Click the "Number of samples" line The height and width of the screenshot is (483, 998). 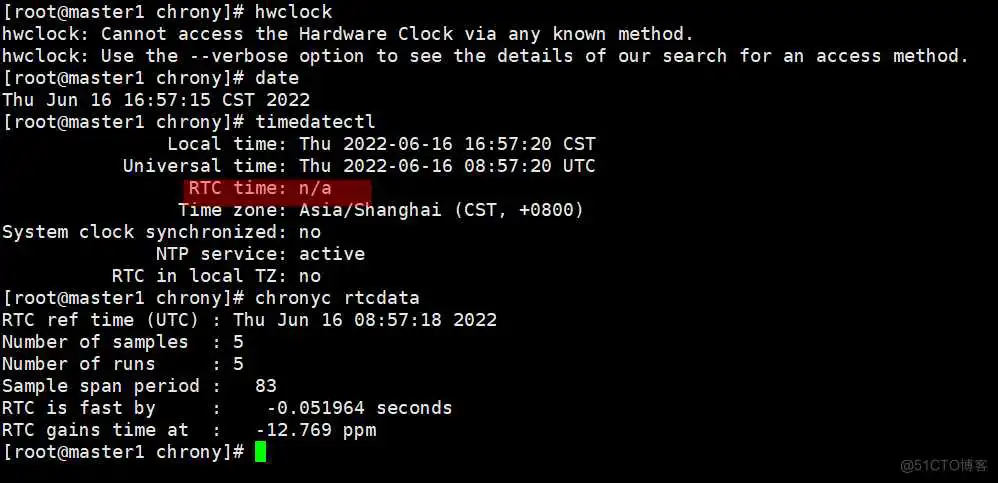(122, 342)
